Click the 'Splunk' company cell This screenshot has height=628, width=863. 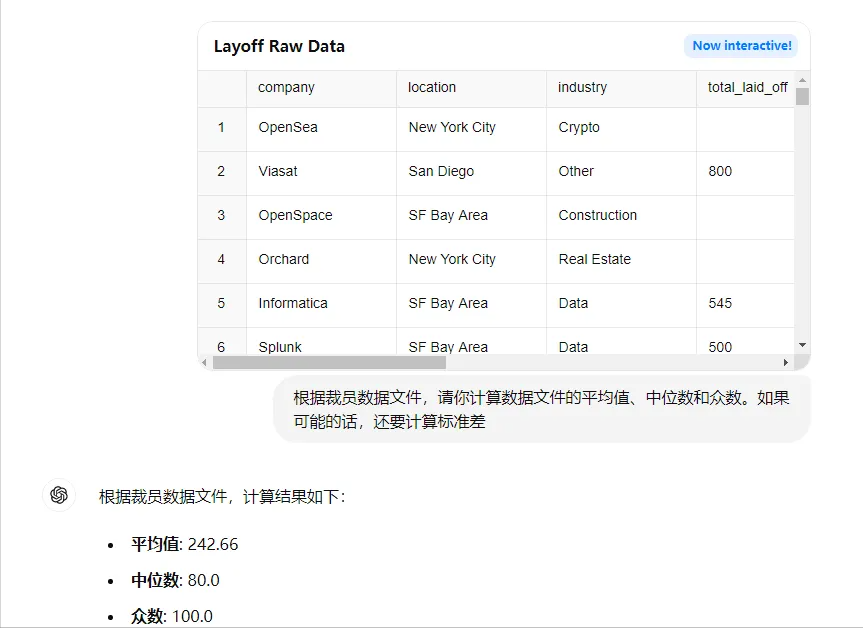click(x=321, y=342)
